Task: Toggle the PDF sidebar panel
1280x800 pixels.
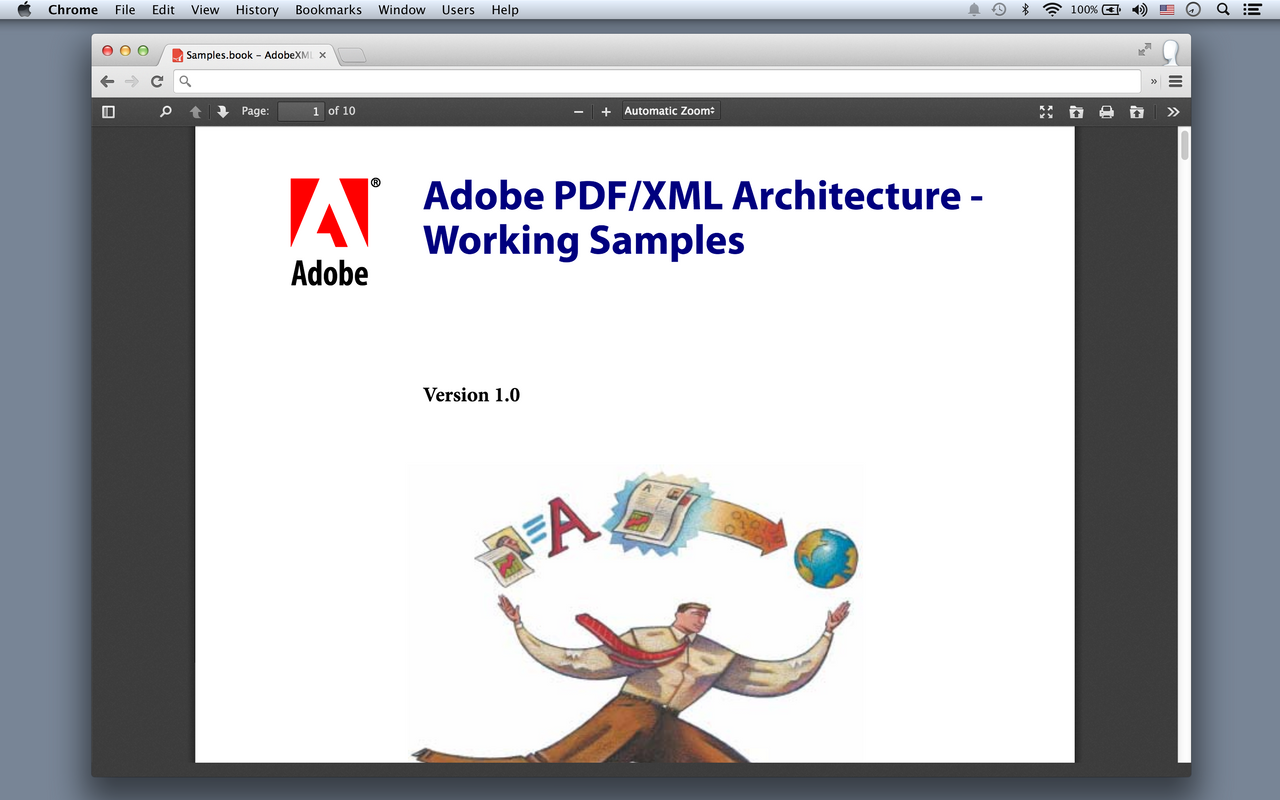Action: 108,111
